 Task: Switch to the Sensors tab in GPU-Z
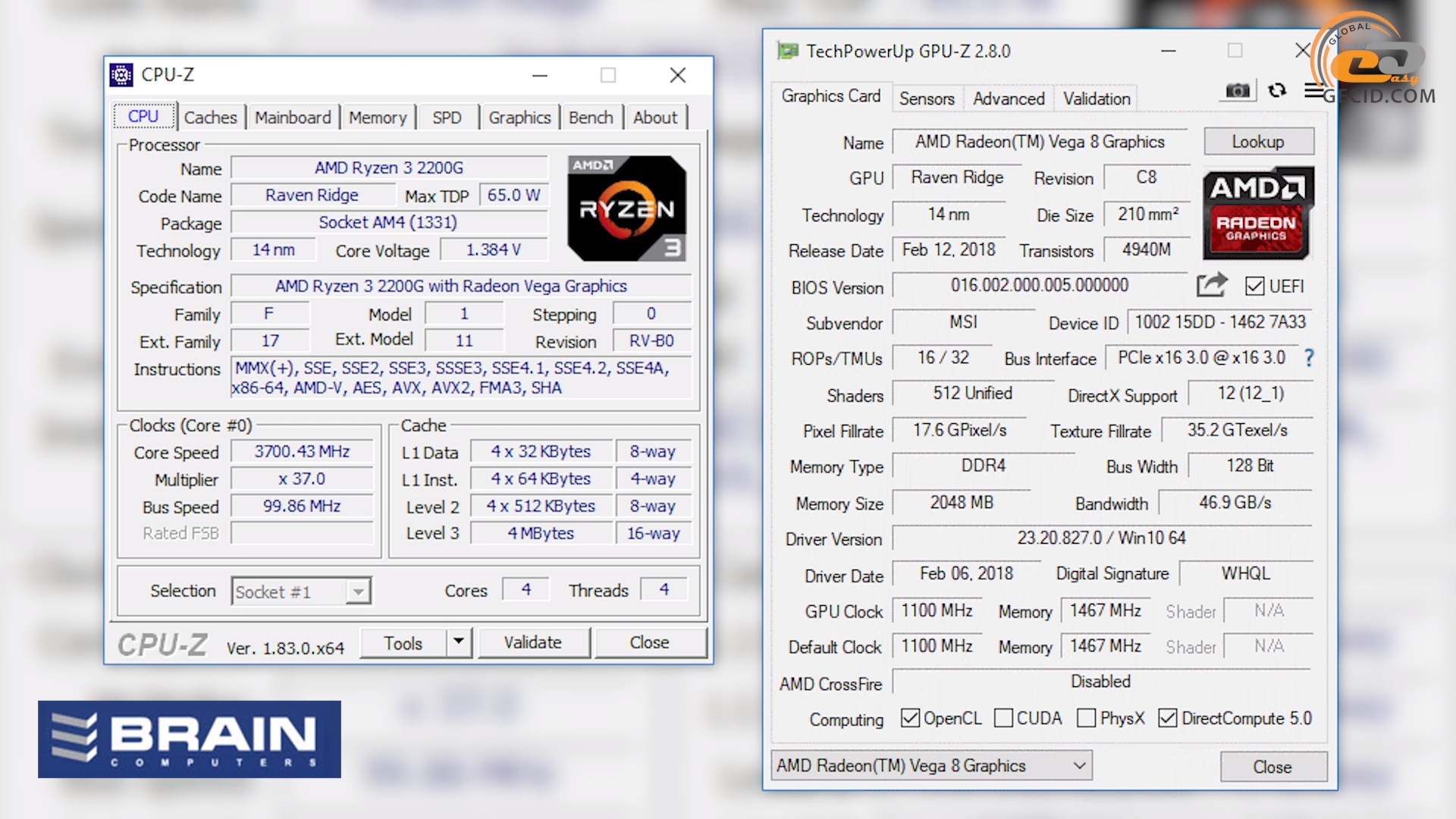922,97
